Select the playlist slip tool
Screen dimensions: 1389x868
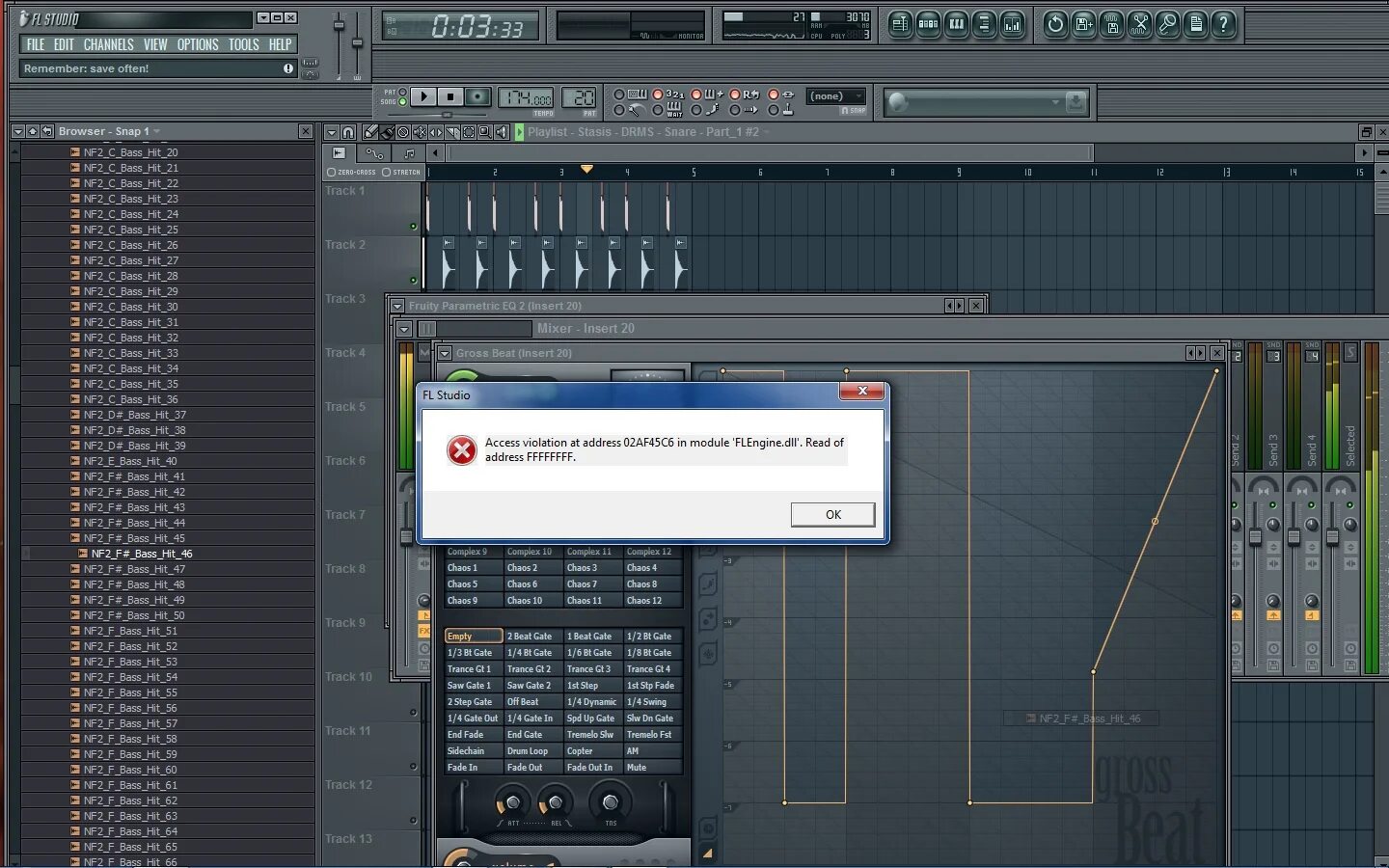point(436,132)
